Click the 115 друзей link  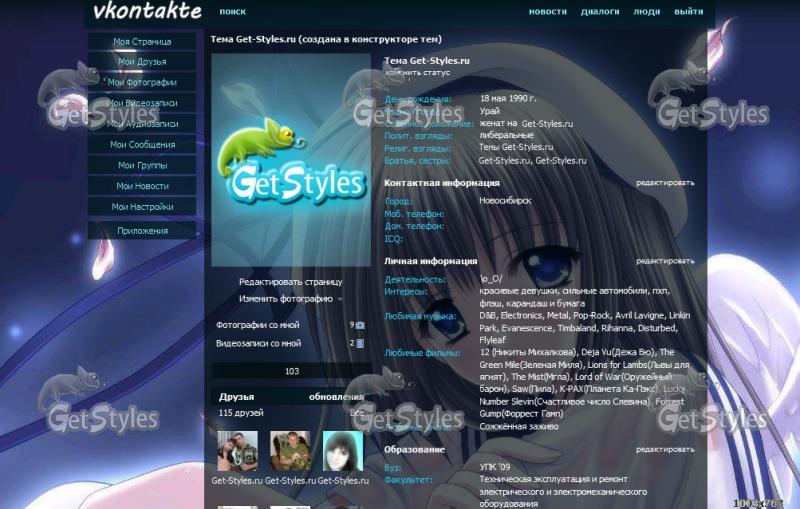241,413
